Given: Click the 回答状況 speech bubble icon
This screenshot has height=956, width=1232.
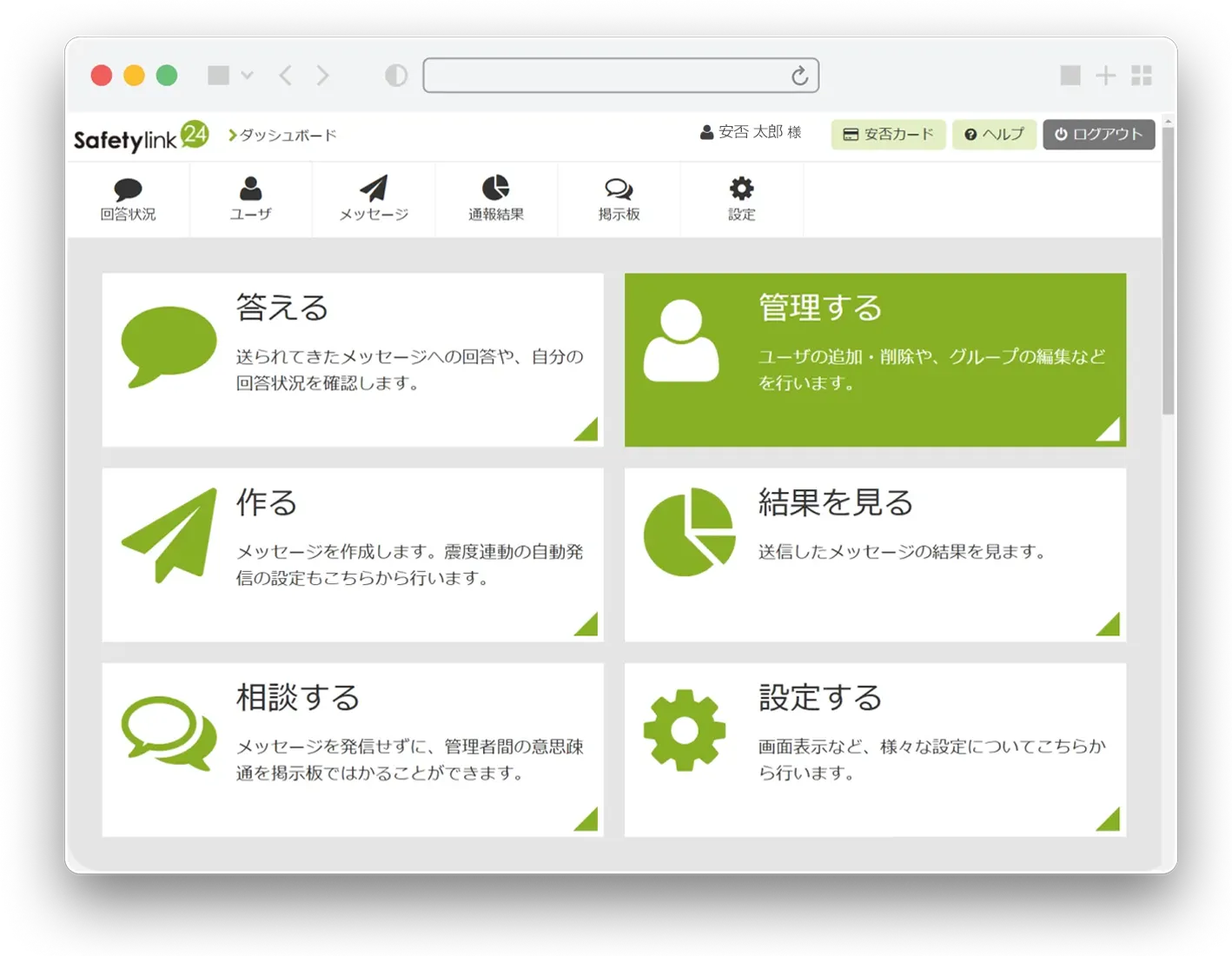Looking at the screenshot, I should click(x=128, y=189).
